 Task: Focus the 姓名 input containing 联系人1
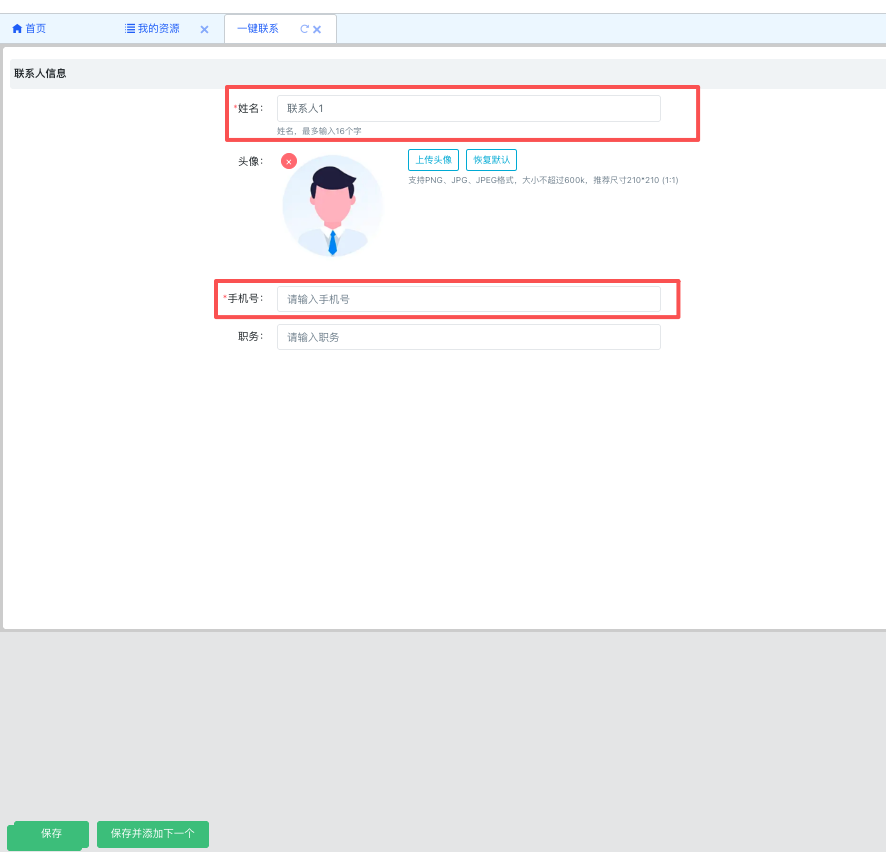468,108
